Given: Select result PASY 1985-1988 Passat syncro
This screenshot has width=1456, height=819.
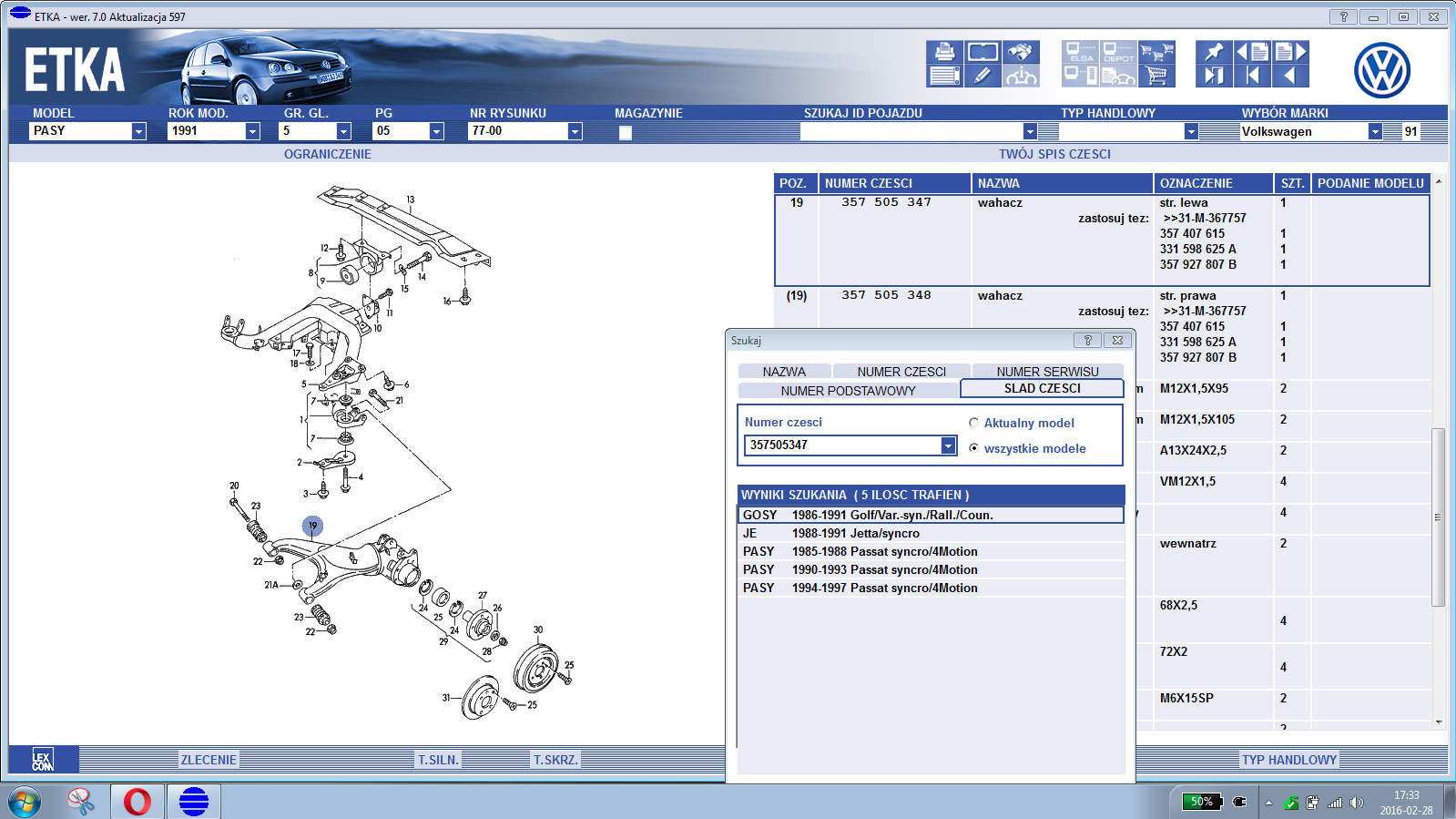Looking at the screenshot, I should [x=931, y=551].
